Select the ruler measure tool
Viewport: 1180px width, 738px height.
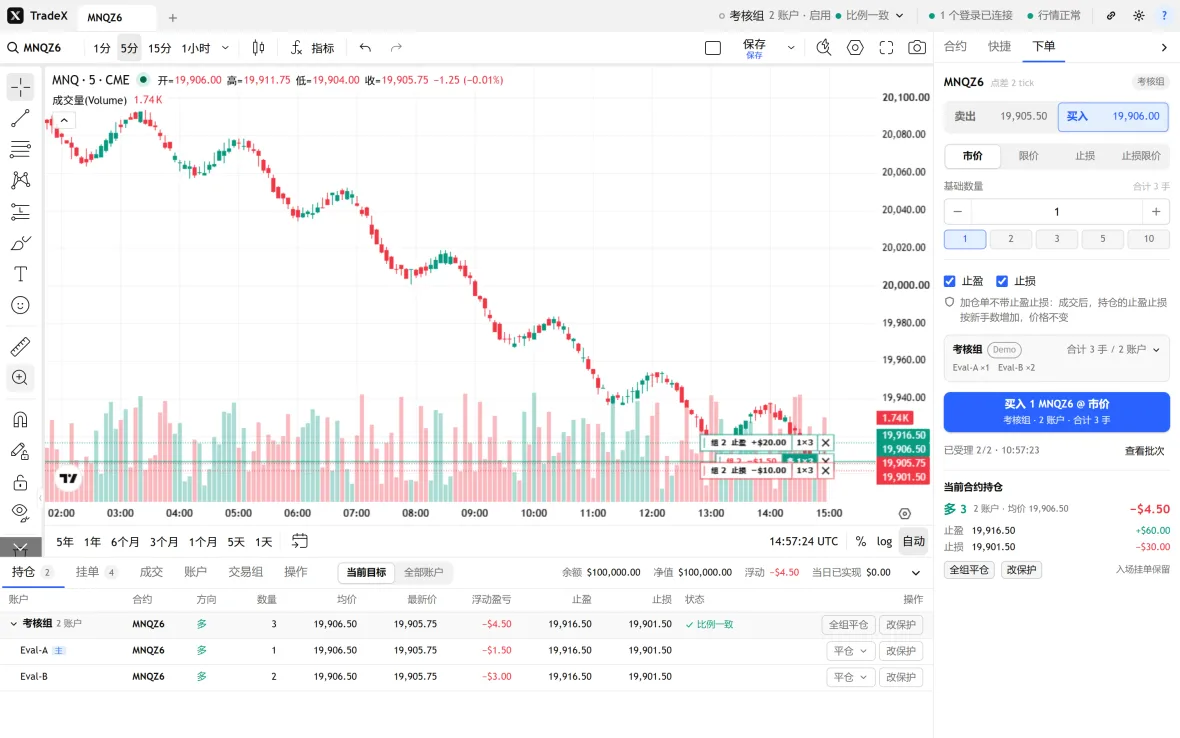[20, 346]
